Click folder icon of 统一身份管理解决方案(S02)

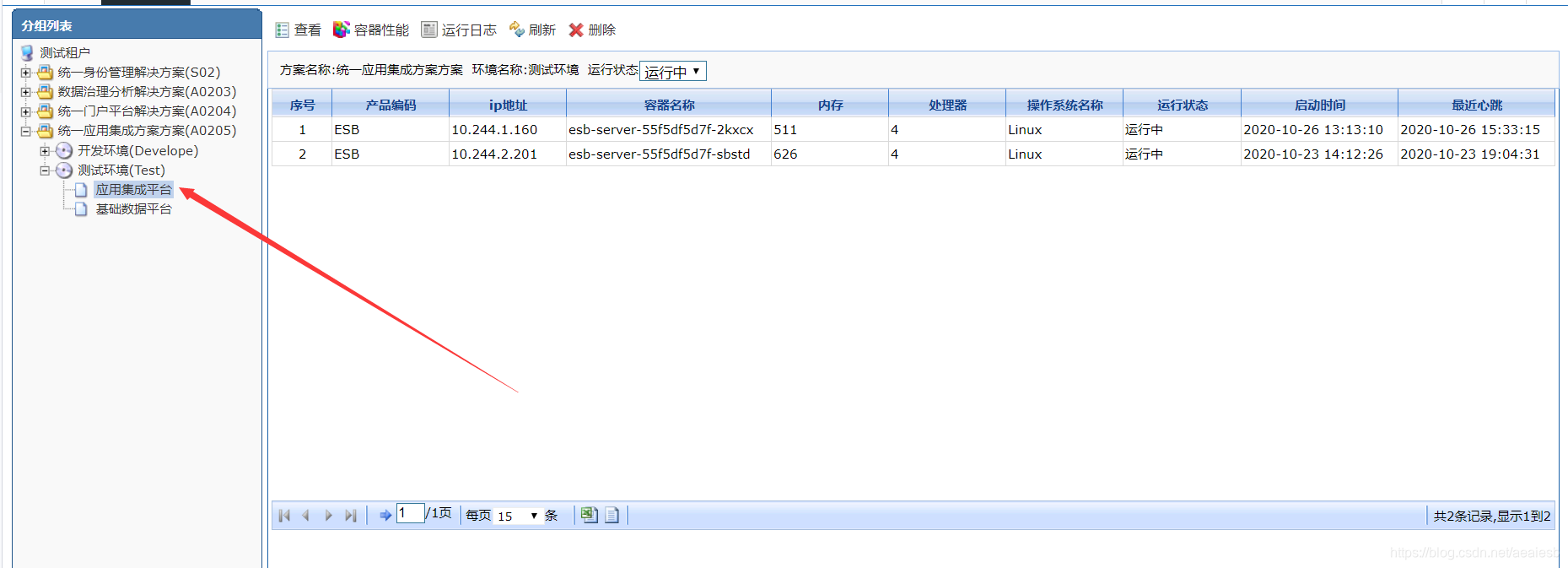pos(46,72)
